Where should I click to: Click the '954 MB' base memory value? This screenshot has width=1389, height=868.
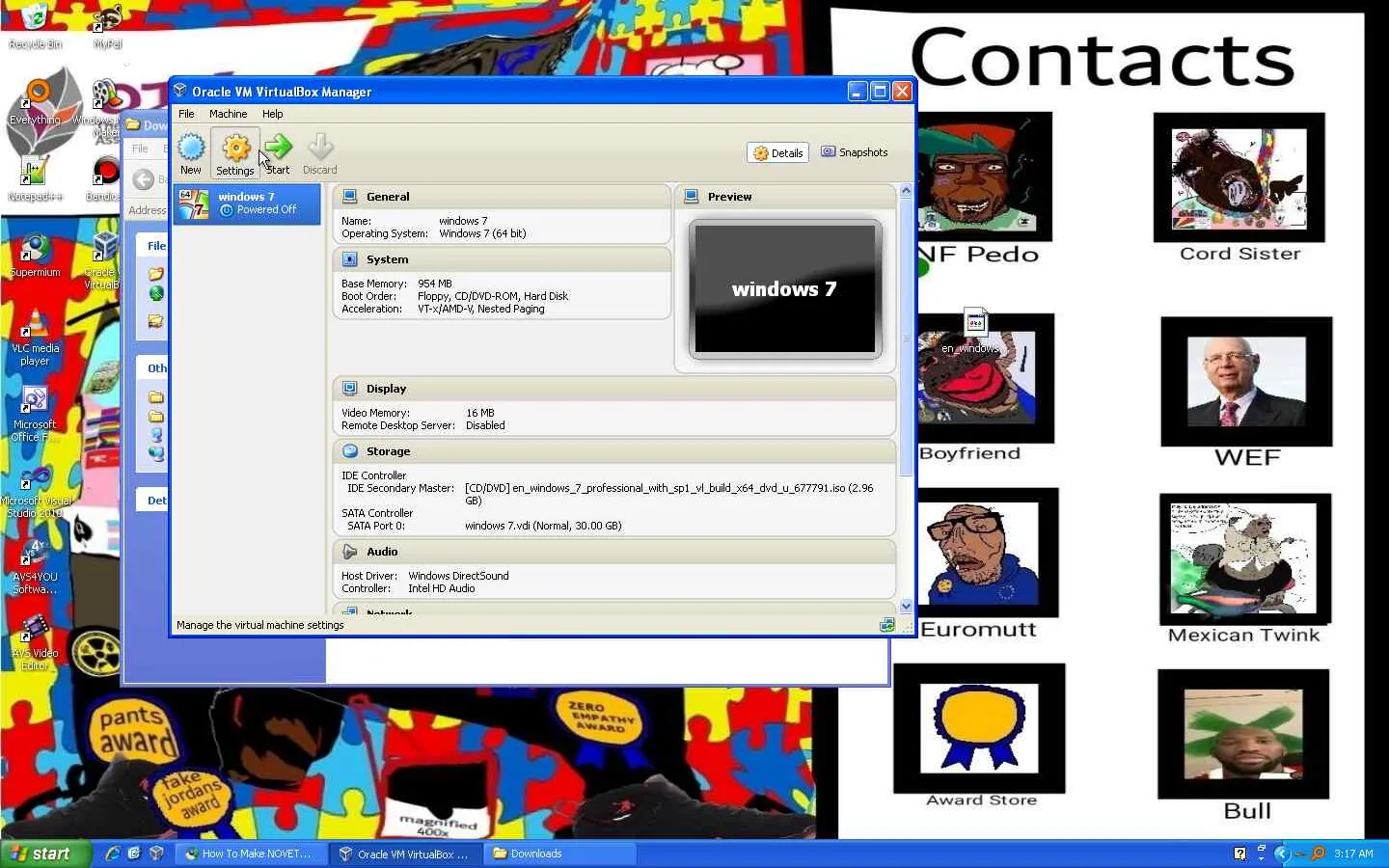[435, 284]
